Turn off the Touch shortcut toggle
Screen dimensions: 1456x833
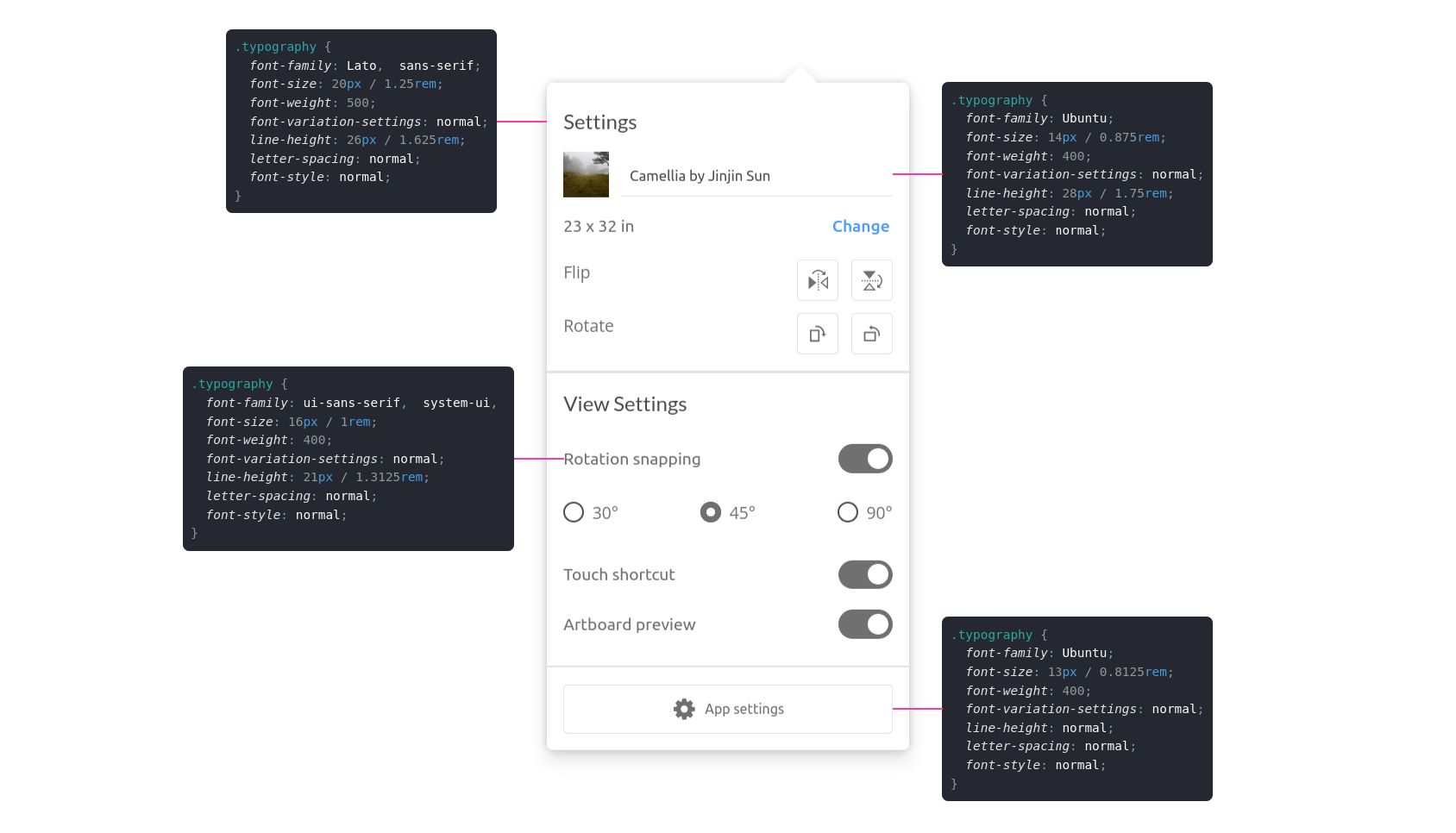coord(865,574)
